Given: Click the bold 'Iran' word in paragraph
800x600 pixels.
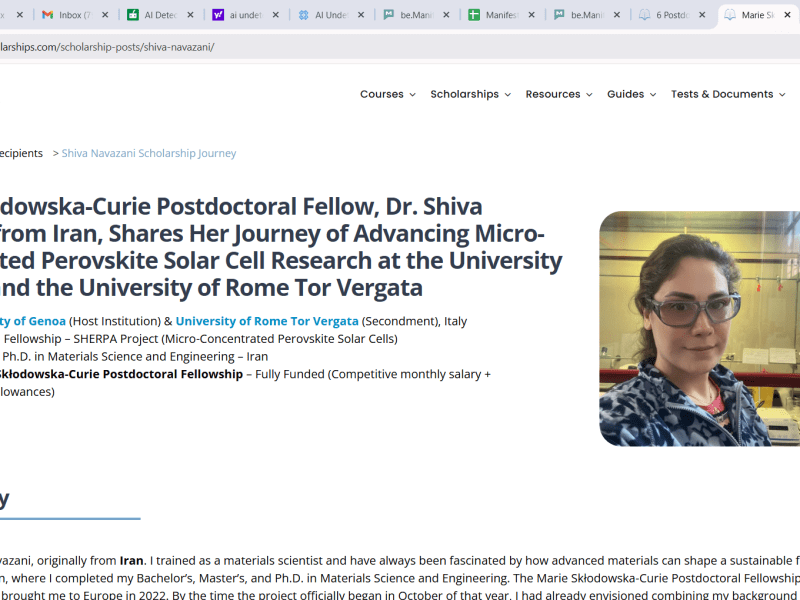Looking at the screenshot, I should [131, 560].
